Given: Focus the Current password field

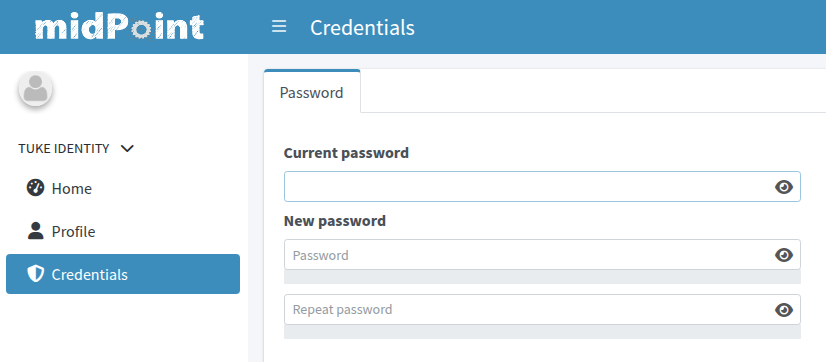Looking at the screenshot, I should 542,187.
